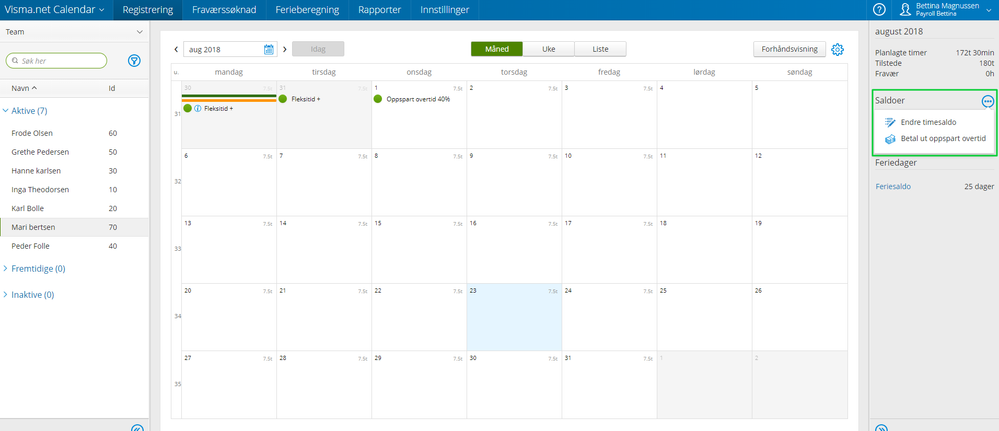Open the Feriesaldo link
Viewport: 999px width, 431px height.
(893, 187)
